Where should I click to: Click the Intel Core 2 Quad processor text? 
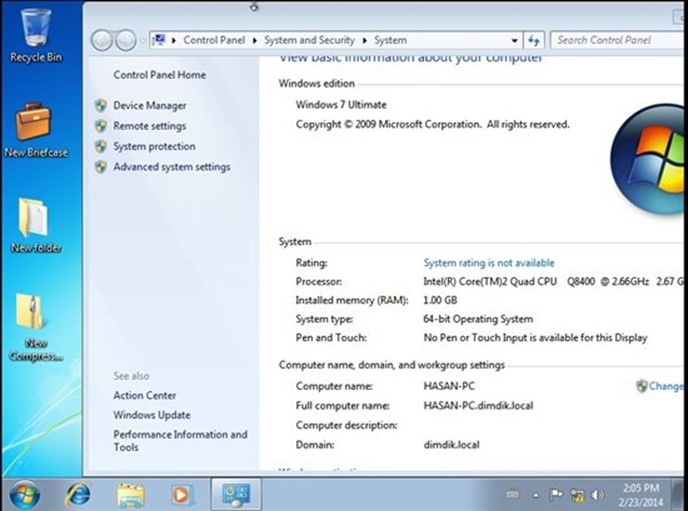click(x=554, y=281)
